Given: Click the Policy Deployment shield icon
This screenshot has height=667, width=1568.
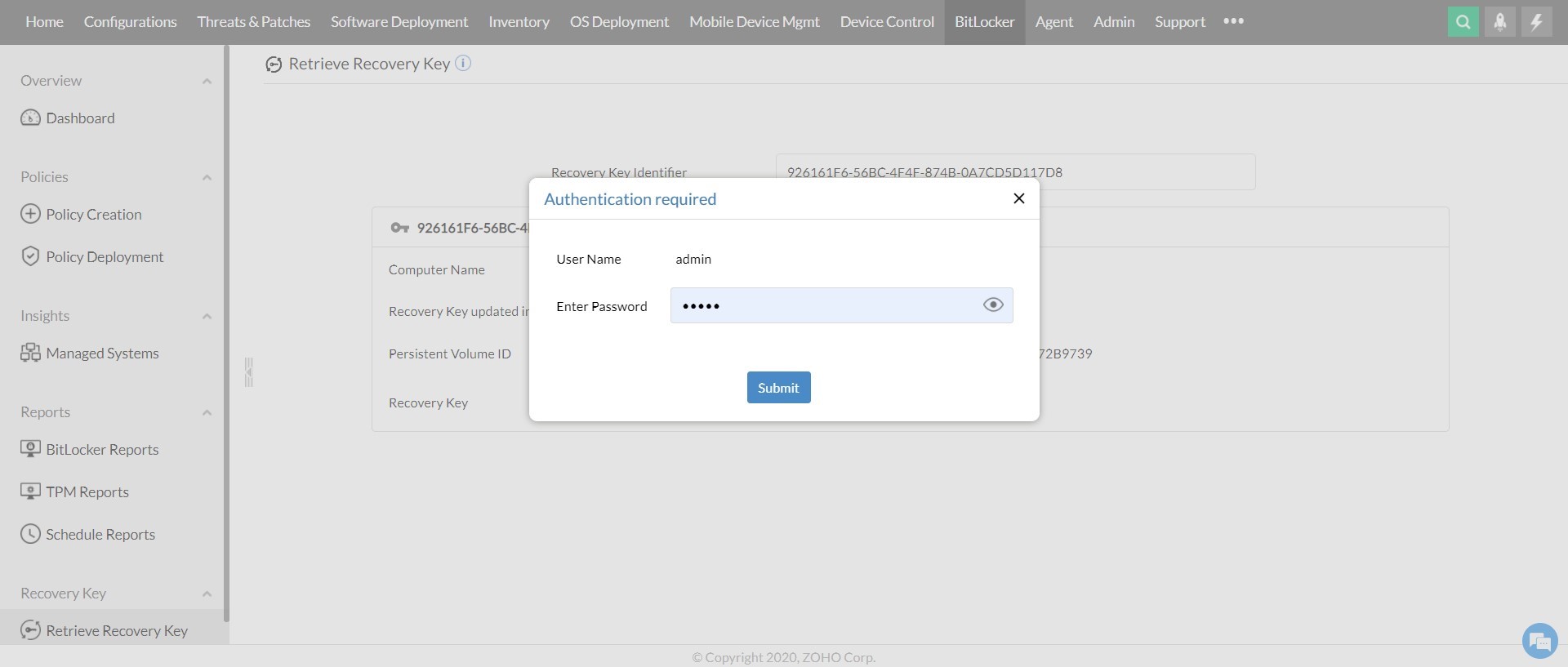Looking at the screenshot, I should [x=30, y=256].
